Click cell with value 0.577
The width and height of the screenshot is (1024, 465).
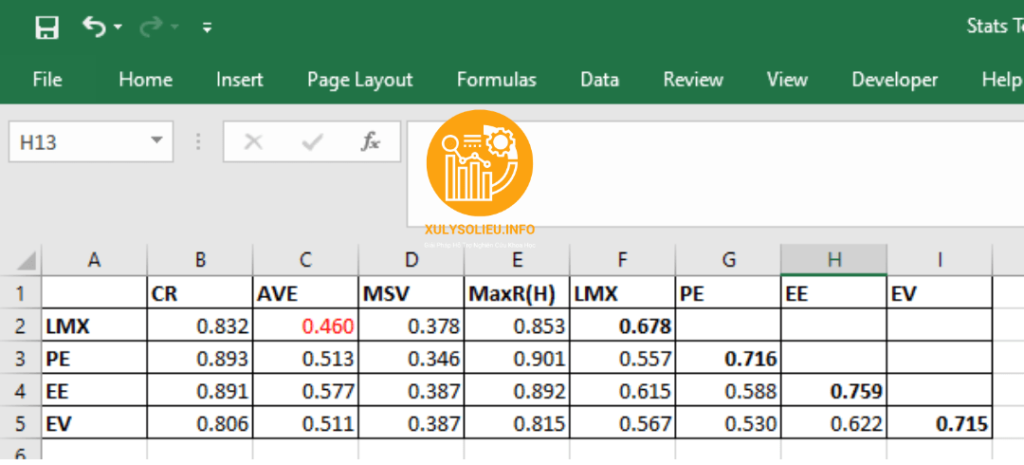click(x=306, y=391)
